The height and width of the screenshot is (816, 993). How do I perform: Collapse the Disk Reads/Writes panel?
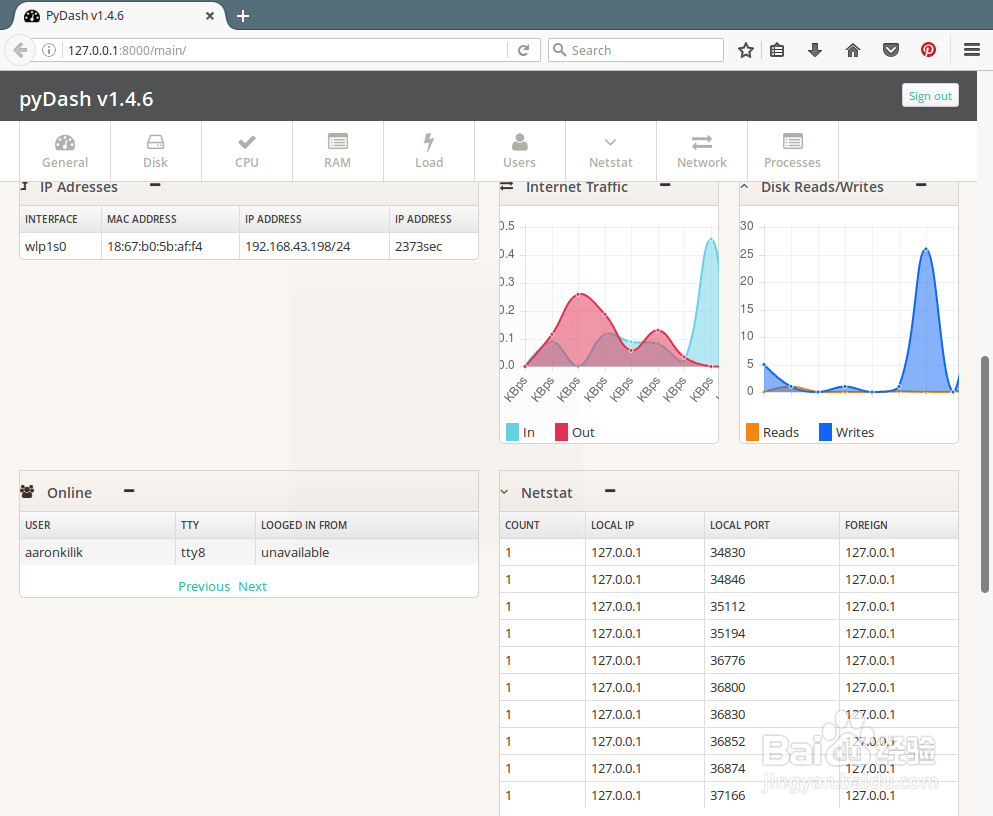point(920,186)
